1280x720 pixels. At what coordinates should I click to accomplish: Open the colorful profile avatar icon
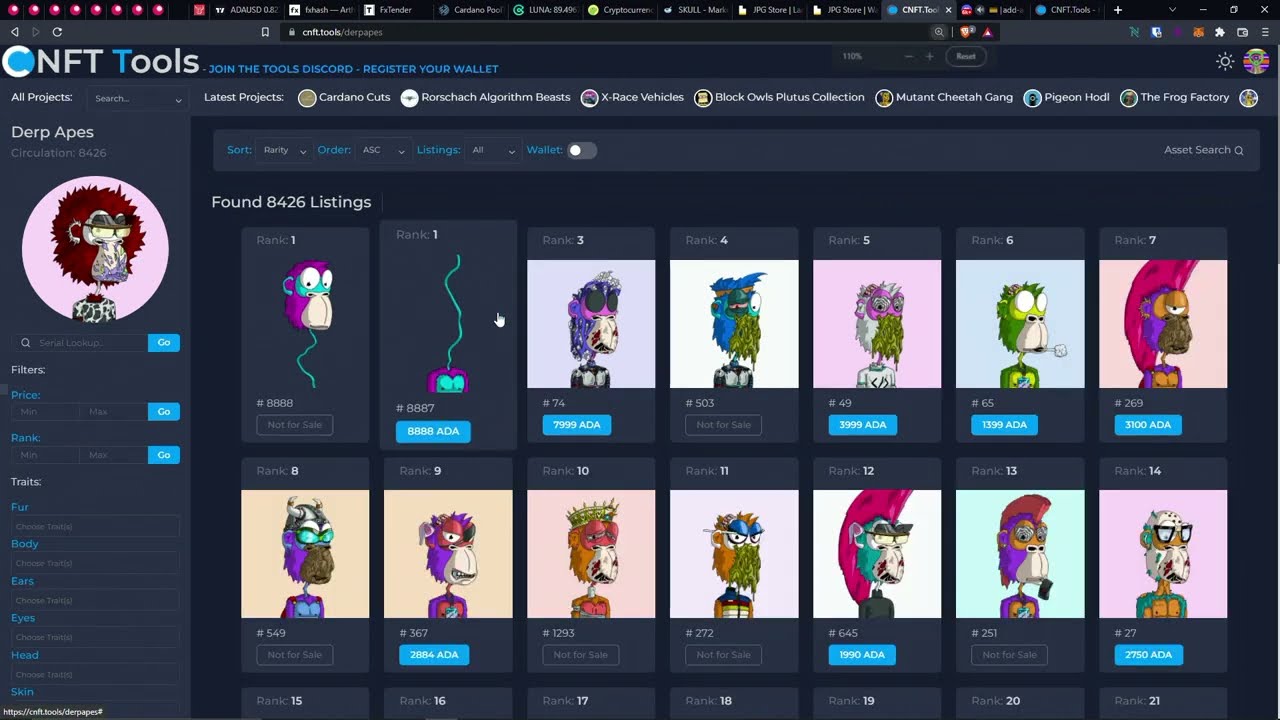click(1256, 62)
